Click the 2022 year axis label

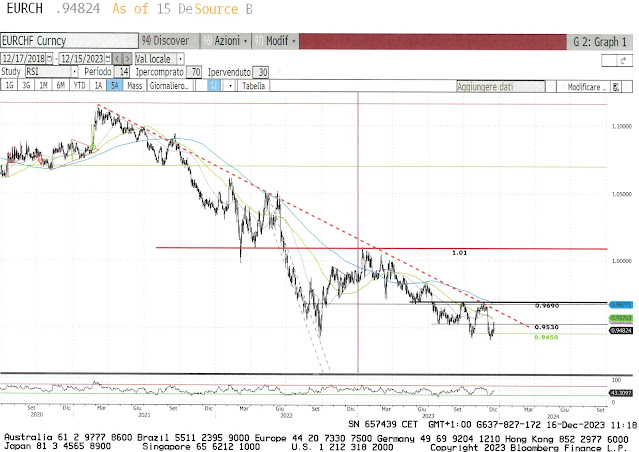click(x=286, y=415)
